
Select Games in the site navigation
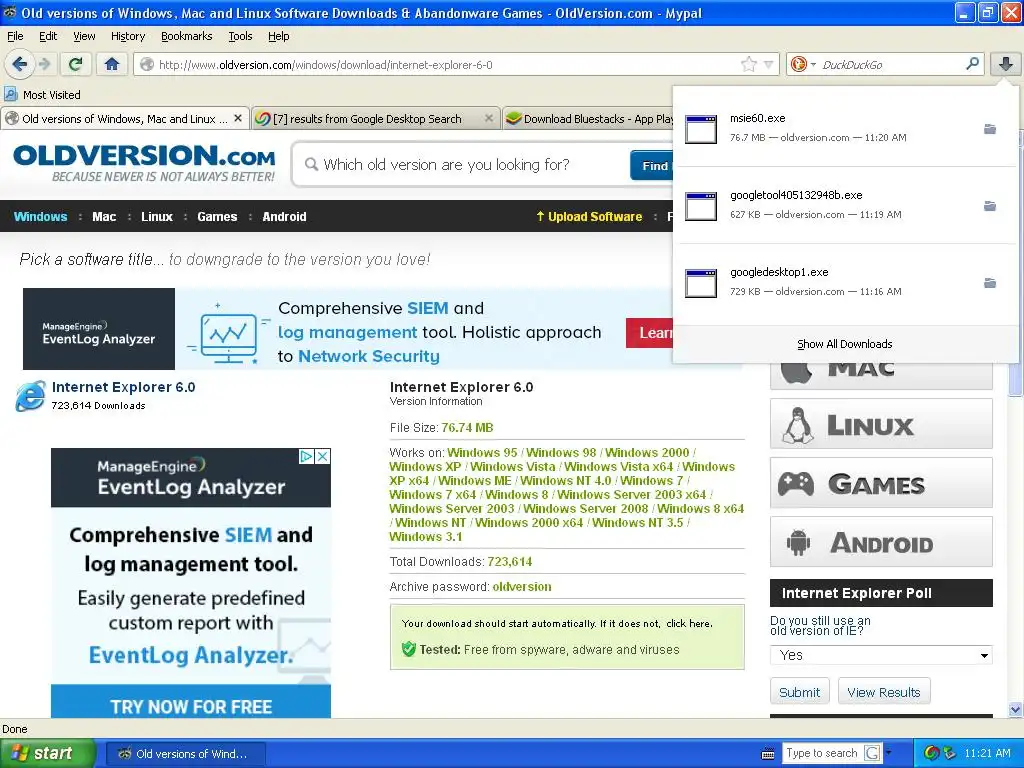coord(217,216)
